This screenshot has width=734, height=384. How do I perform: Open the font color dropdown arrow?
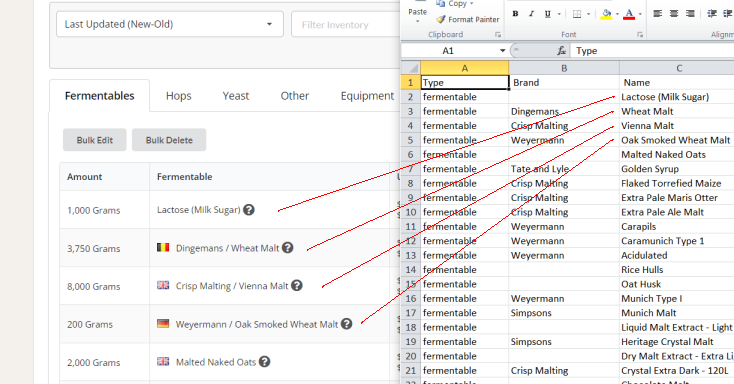pos(640,14)
